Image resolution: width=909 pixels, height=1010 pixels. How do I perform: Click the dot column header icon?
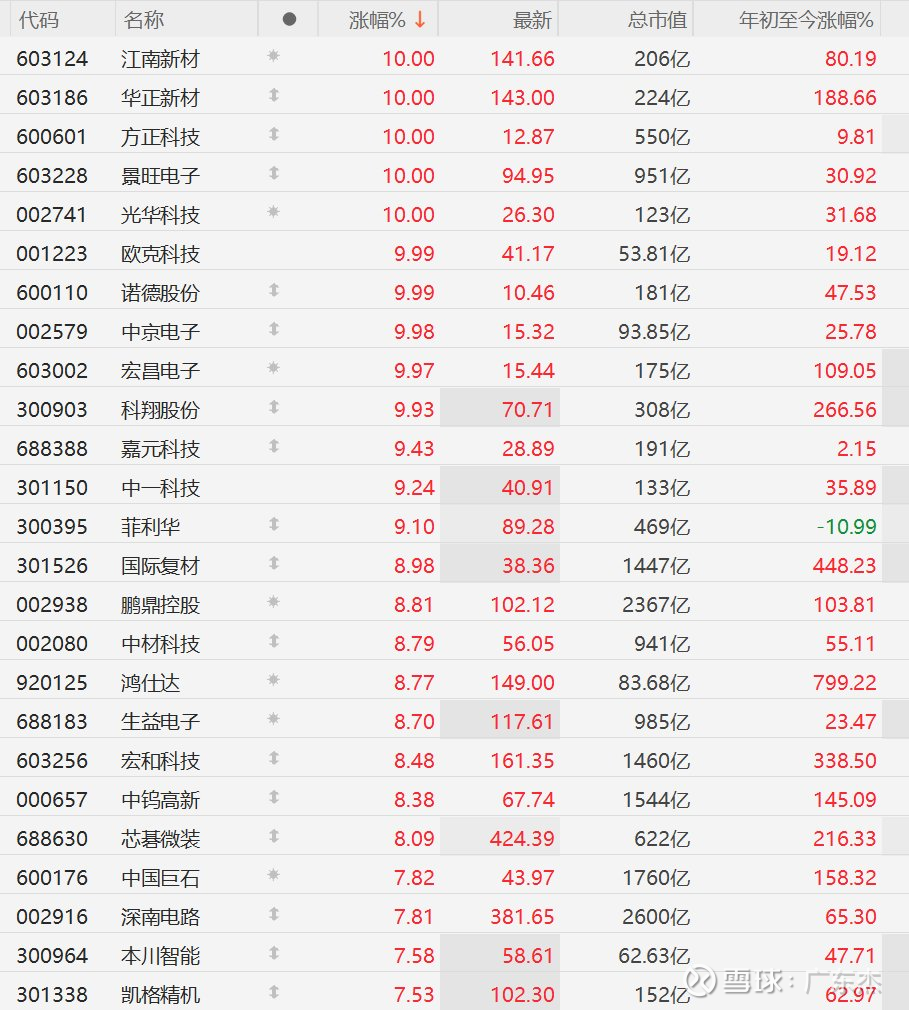289,20
